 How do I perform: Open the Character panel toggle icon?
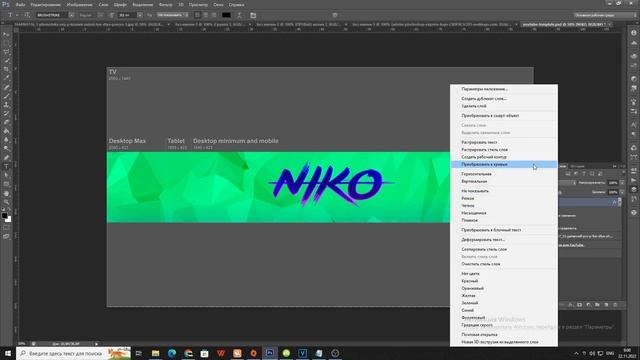pyautogui.click(x=253, y=15)
